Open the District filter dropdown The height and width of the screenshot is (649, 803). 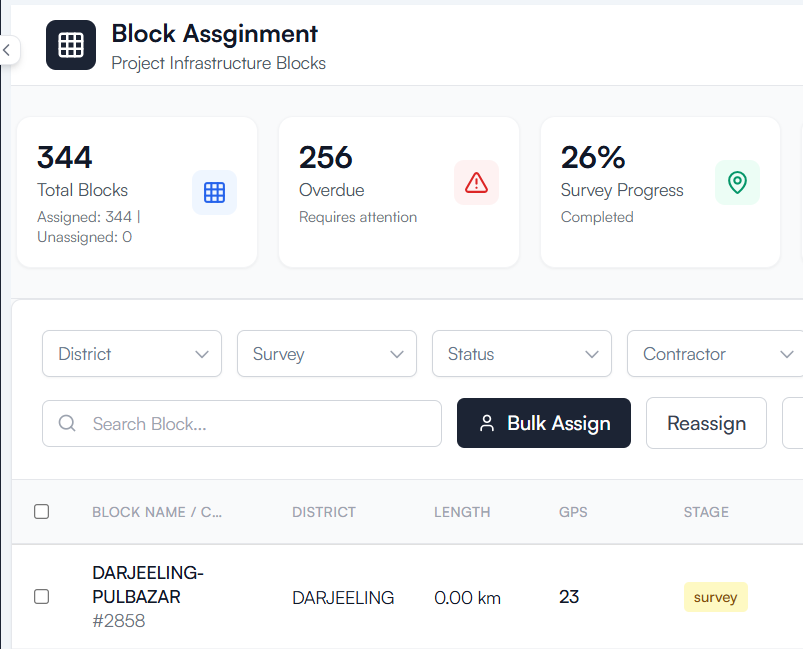tap(131, 353)
